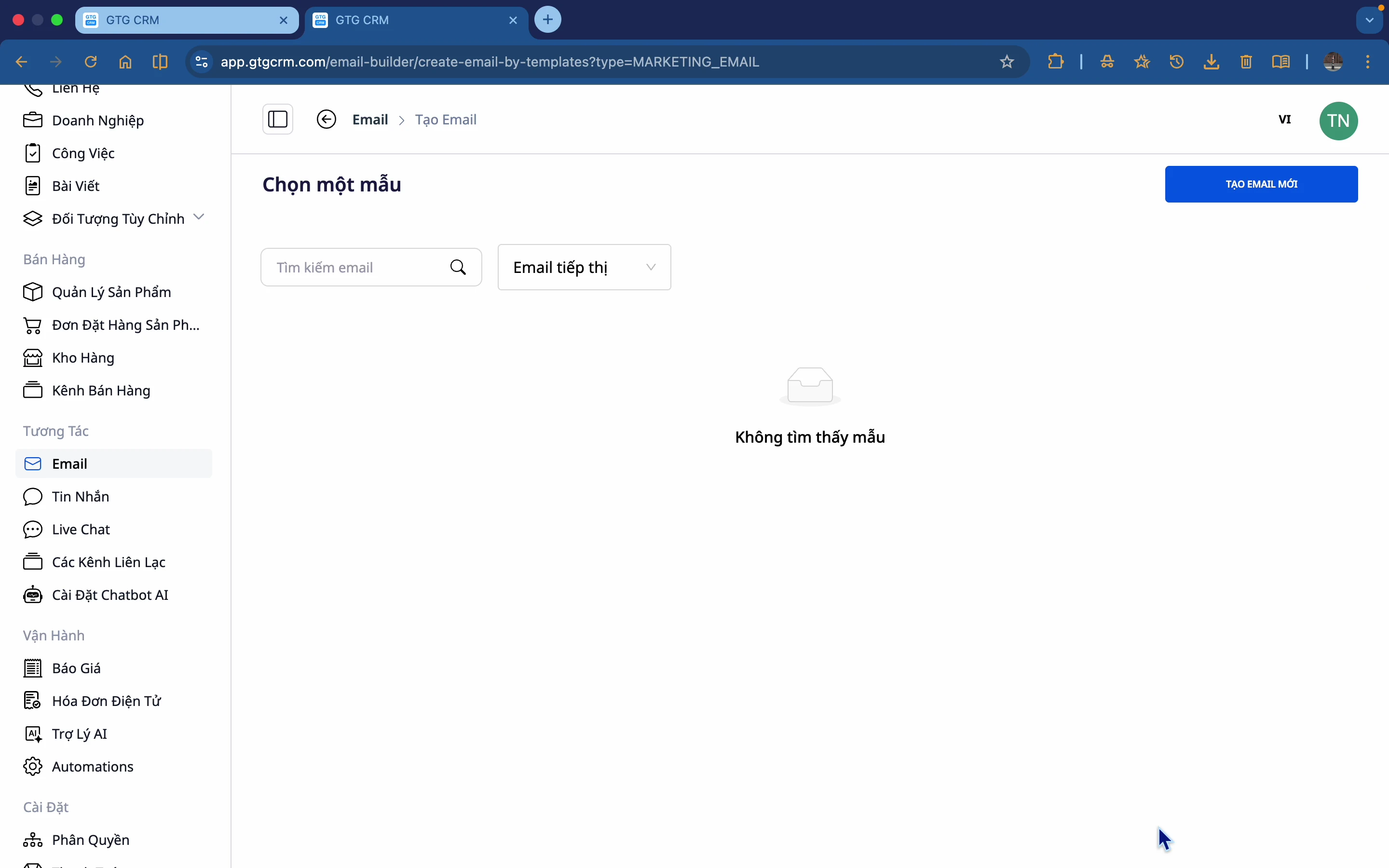1389x868 pixels.
Task: Click the back arrow circle icon
Action: 327,120
